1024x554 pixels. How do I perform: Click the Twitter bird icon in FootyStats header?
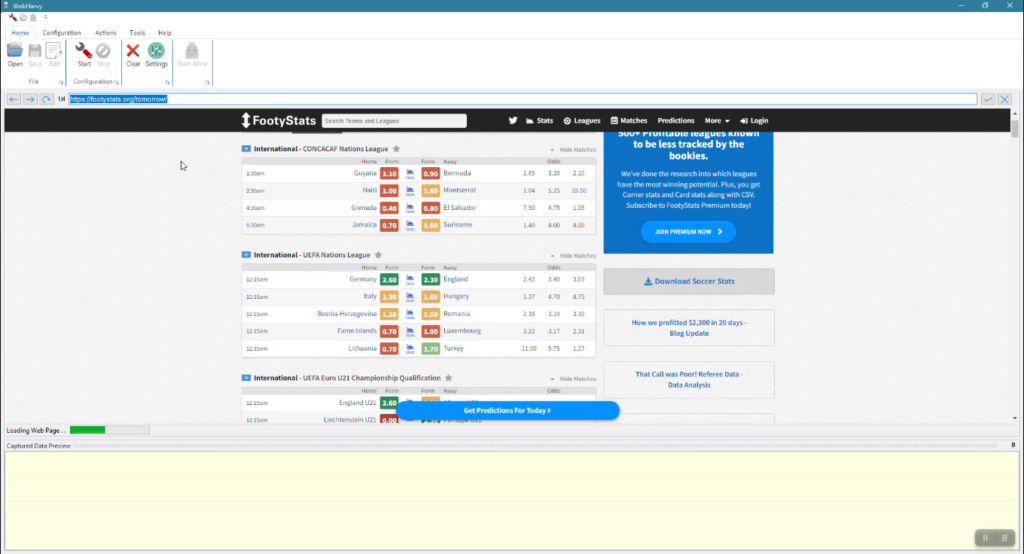pyautogui.click(x=513, y=121)
